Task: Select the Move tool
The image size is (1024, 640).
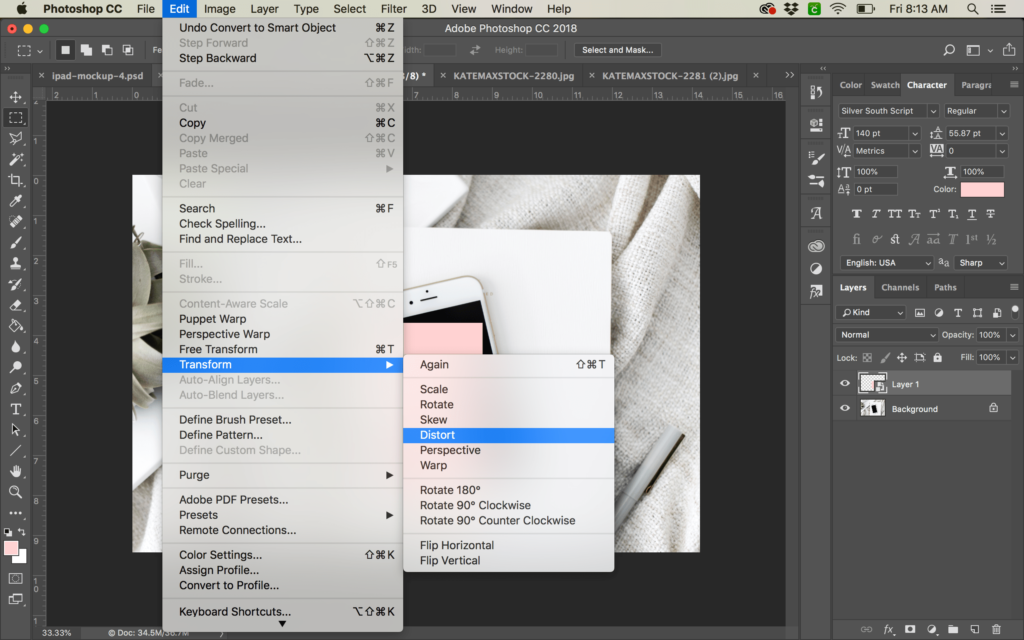Action: [16, 97]
